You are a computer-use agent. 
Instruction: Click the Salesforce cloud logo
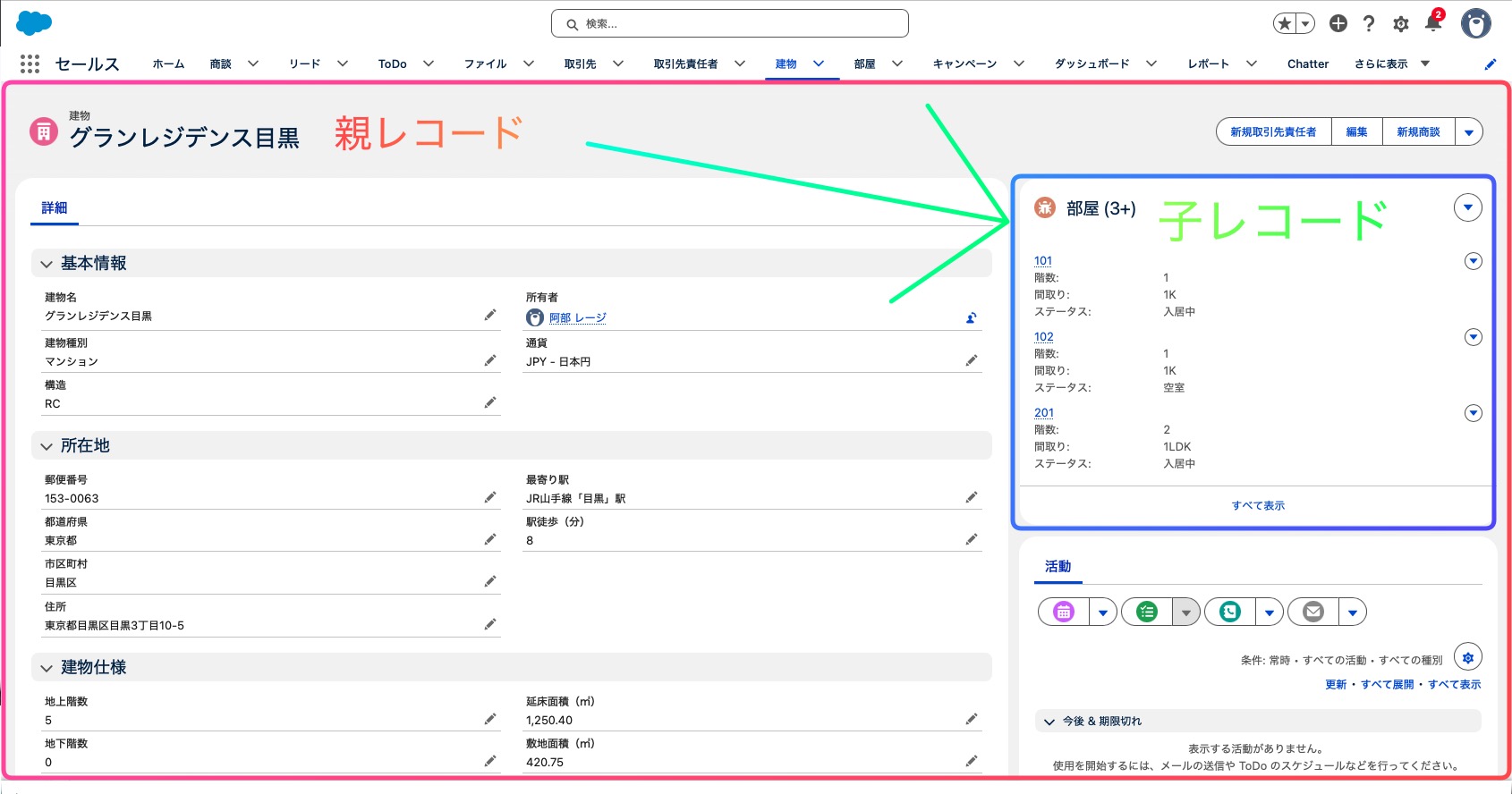[x=34, y=23]
